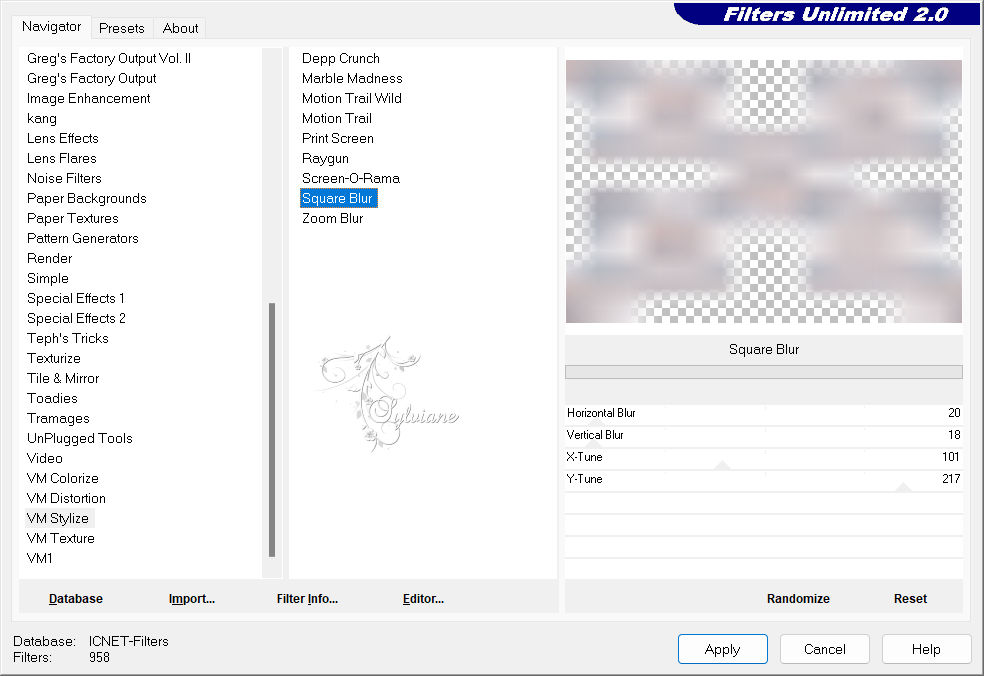Open Filter Info...
Viewport: 984px width, 676px height.
tap(308, 599)
